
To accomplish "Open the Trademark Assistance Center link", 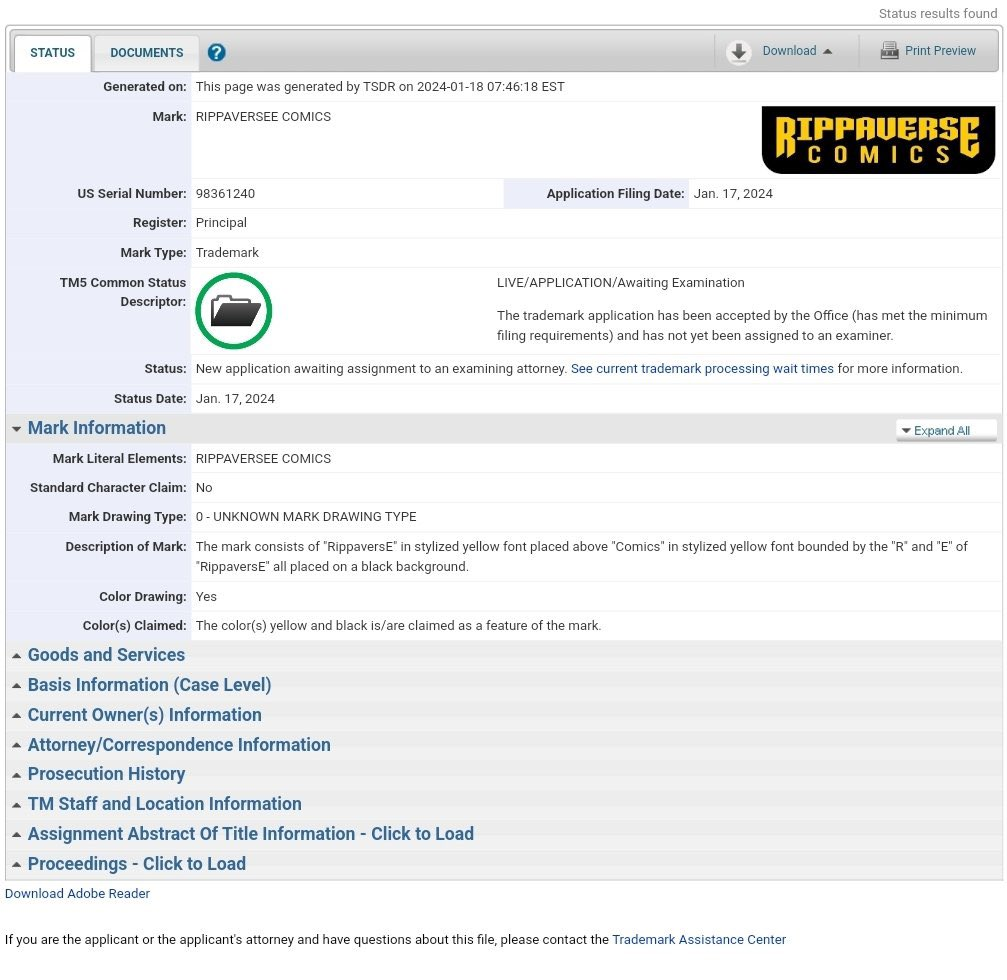I will 699,940.
